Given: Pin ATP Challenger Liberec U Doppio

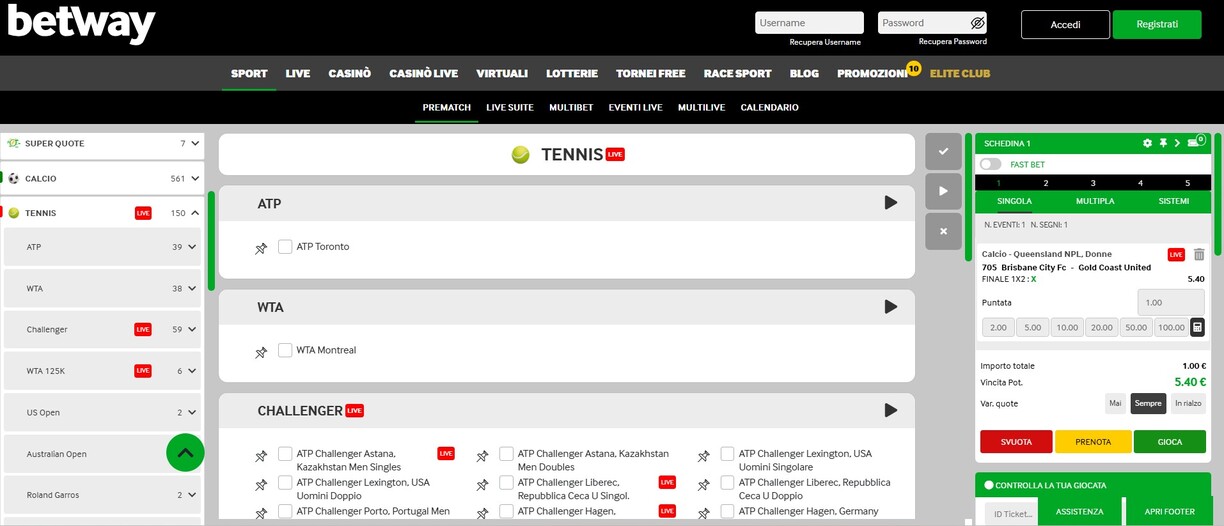Looking at the screenshot, I should [703, 485].
